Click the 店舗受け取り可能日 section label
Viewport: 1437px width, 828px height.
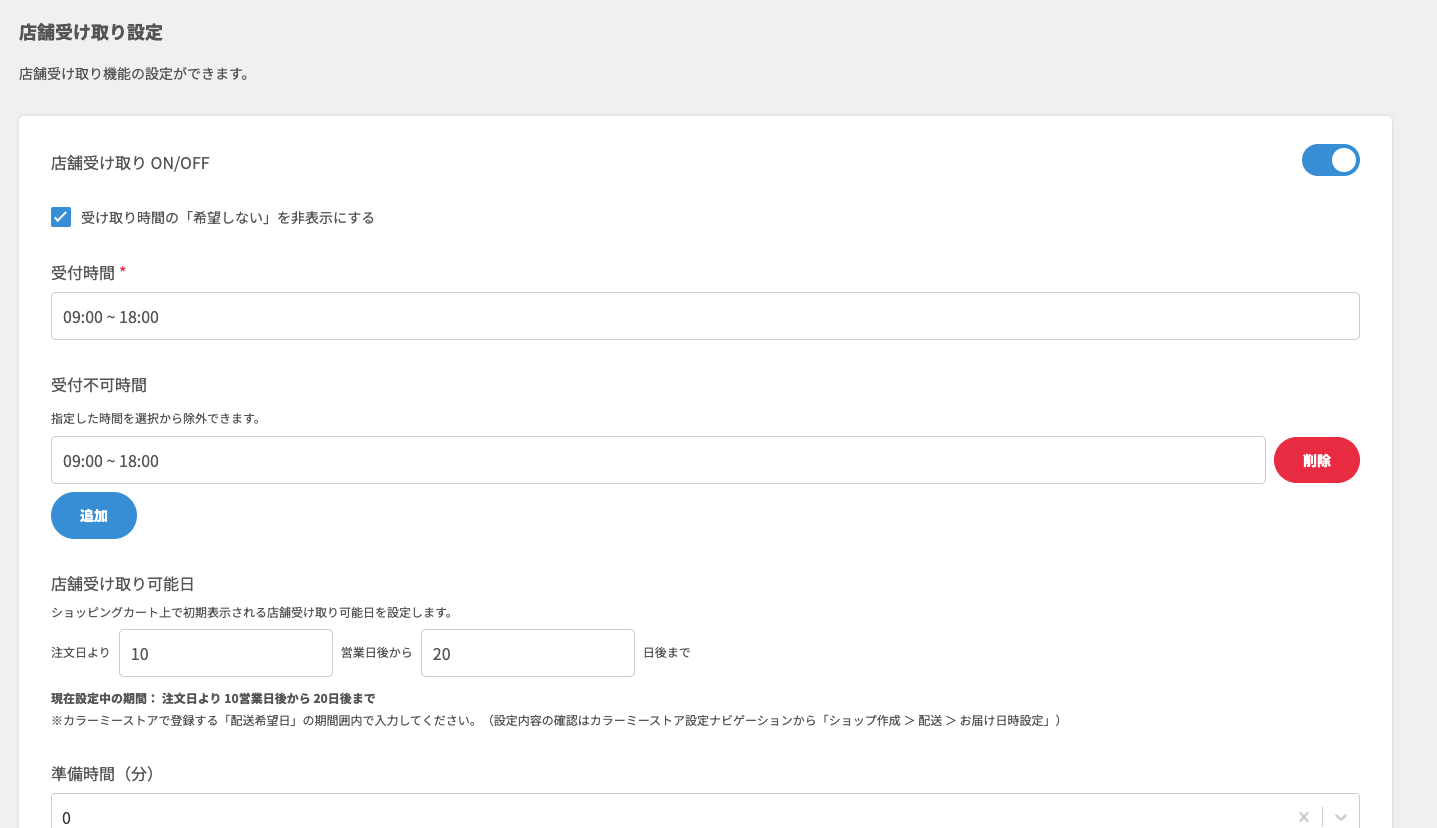123,584
